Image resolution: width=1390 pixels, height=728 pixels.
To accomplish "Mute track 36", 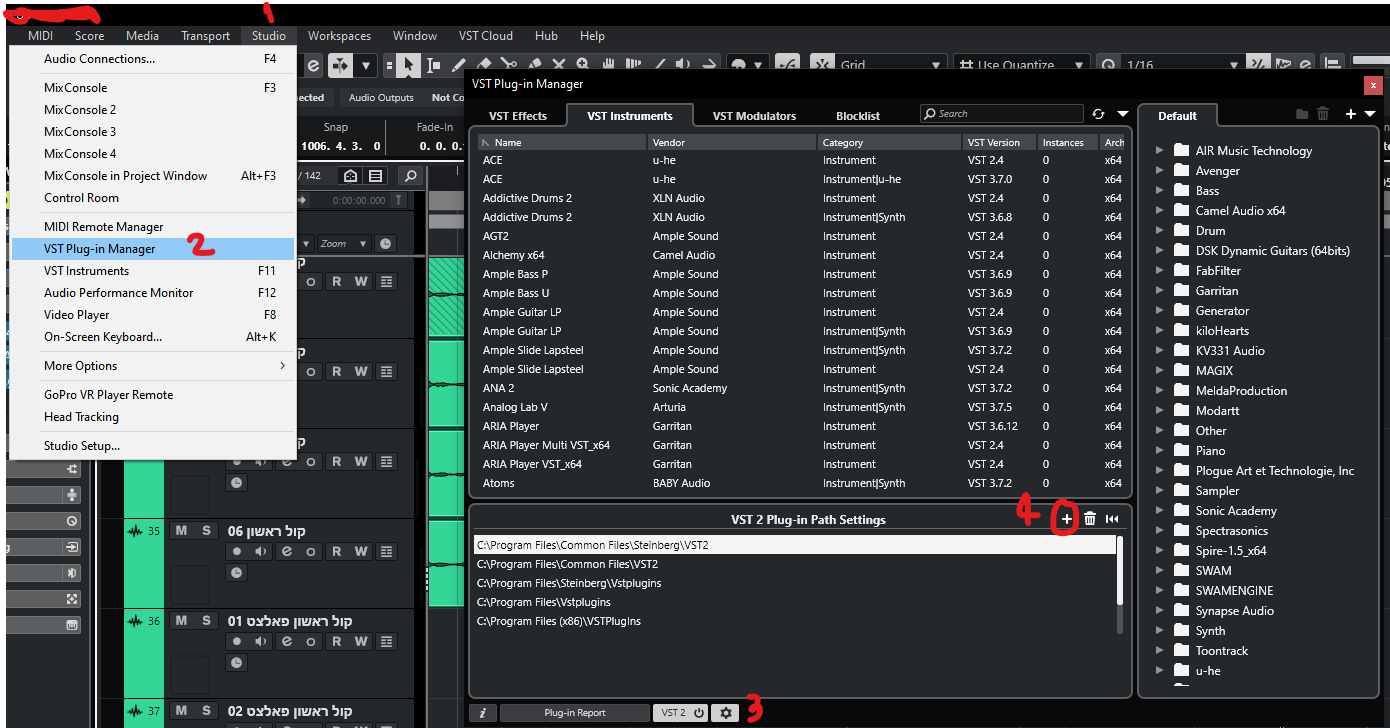I will pyautogui.click(x=181, y=620).
